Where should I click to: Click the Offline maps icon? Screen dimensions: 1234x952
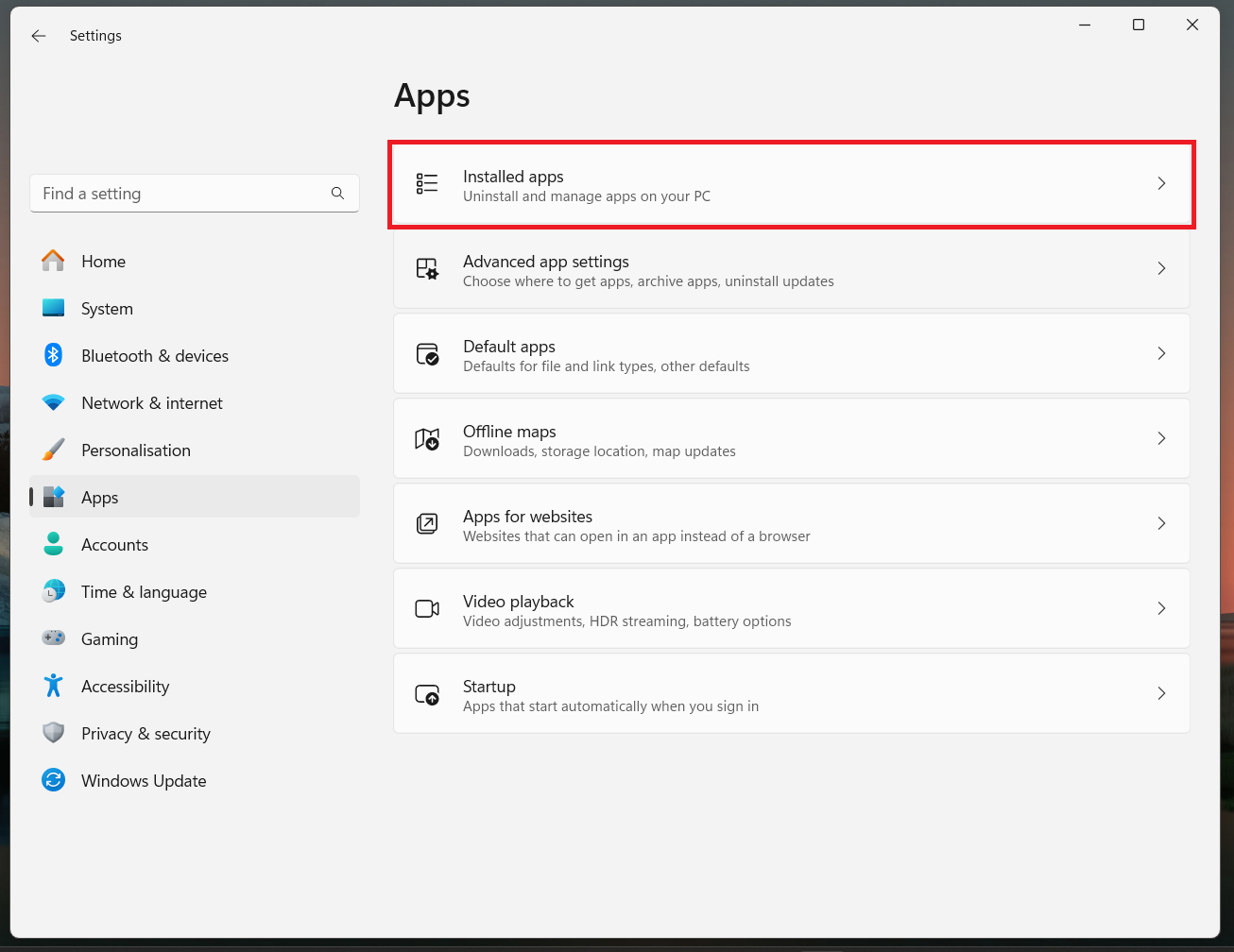(427, 439)
